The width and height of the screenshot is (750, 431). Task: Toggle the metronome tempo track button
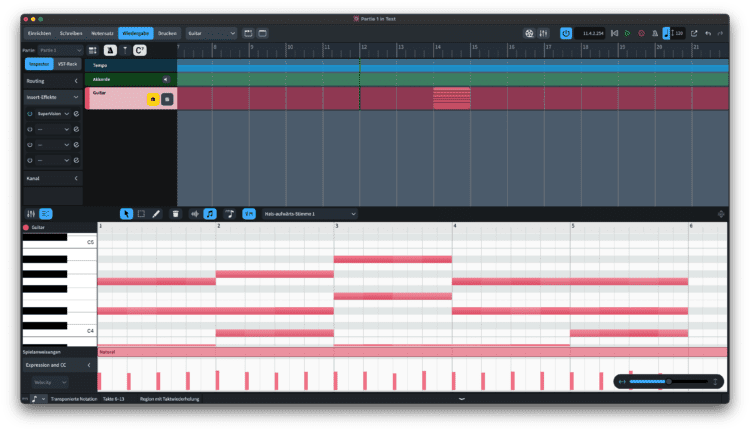click(110, 50)
